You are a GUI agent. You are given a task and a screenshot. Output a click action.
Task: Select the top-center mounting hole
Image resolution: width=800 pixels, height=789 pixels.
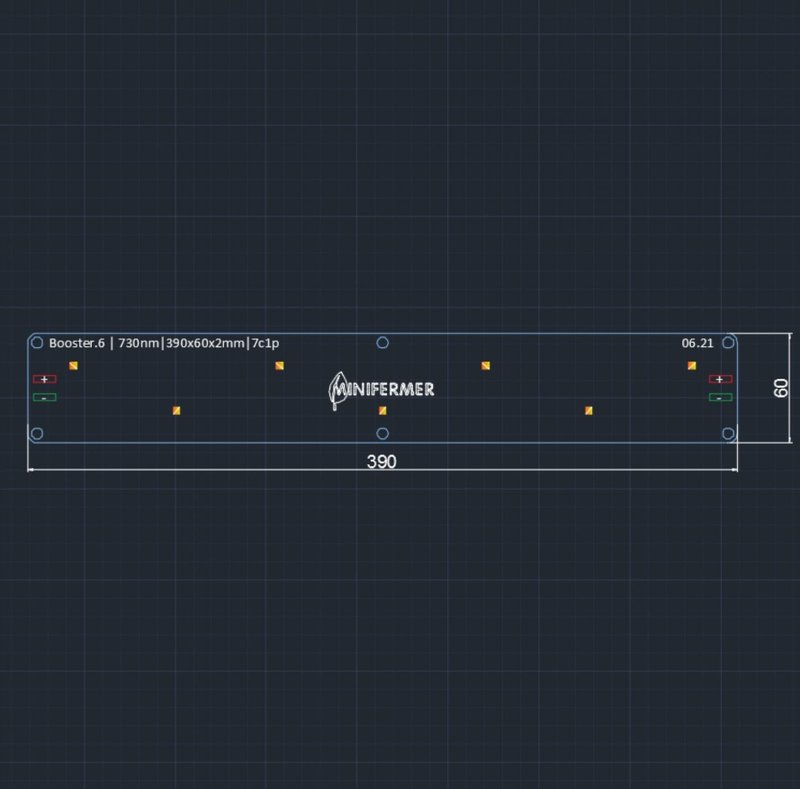[383, 343]
